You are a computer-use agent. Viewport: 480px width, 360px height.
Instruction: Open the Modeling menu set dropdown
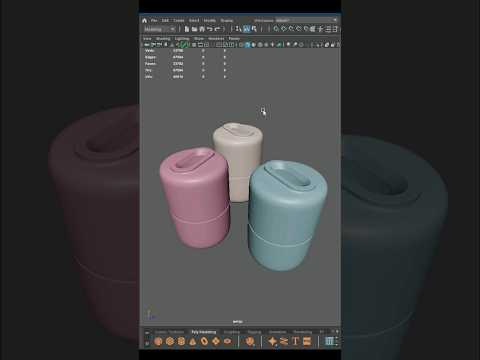[159, 29]
